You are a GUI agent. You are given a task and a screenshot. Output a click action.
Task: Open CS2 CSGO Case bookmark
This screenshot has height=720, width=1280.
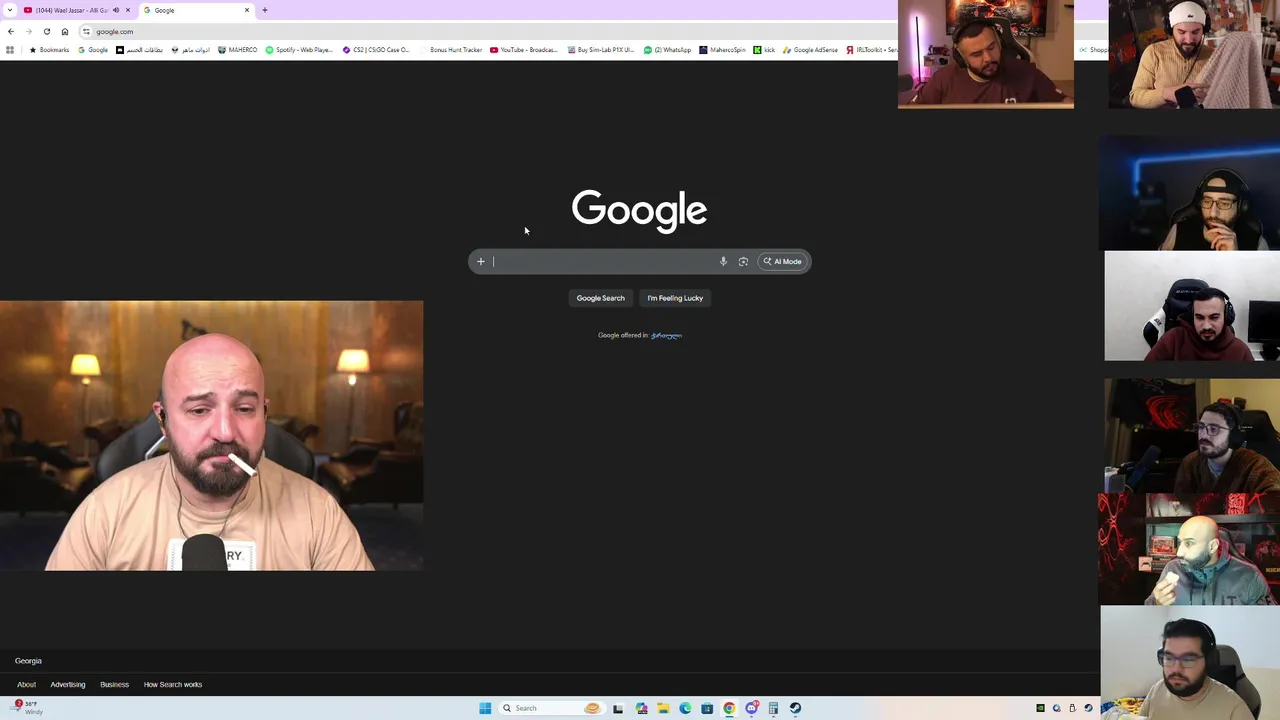[x=376, y=50]
